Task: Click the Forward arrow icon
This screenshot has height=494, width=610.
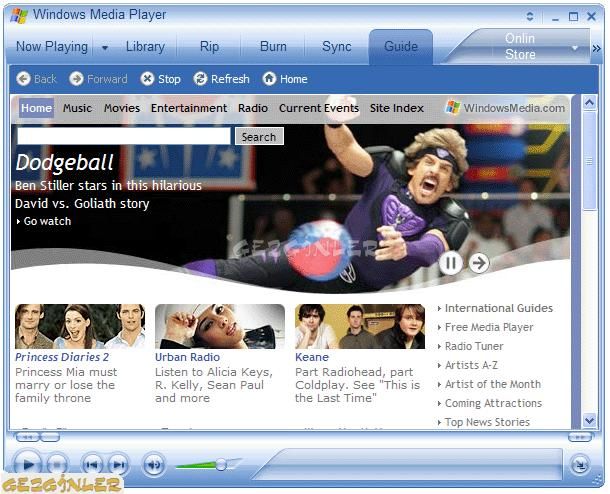Action: [76, 79]
